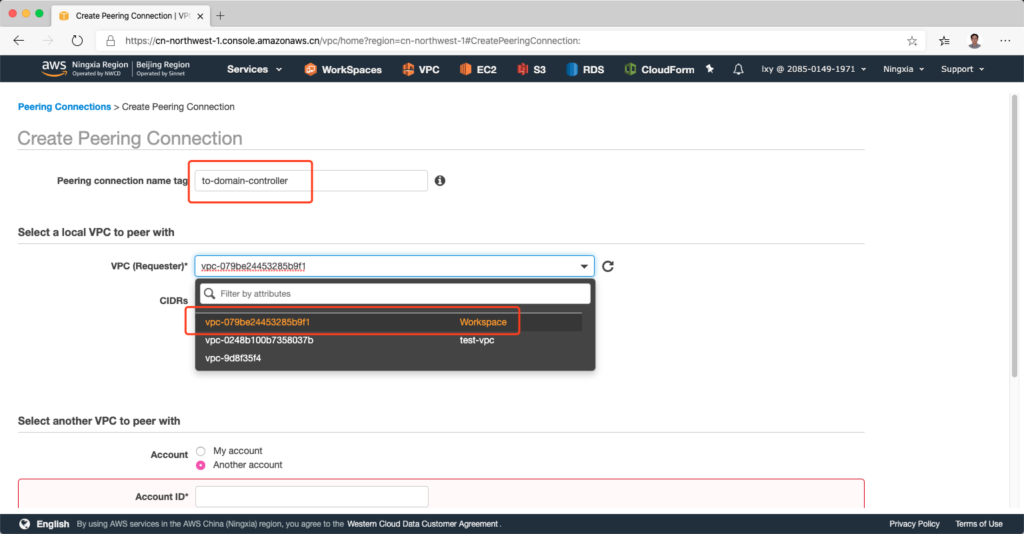Viewport: 1024px width, 534px height.
Task: Click the Peering Connections breadcrumb link
Action: [x=64, y=107]
